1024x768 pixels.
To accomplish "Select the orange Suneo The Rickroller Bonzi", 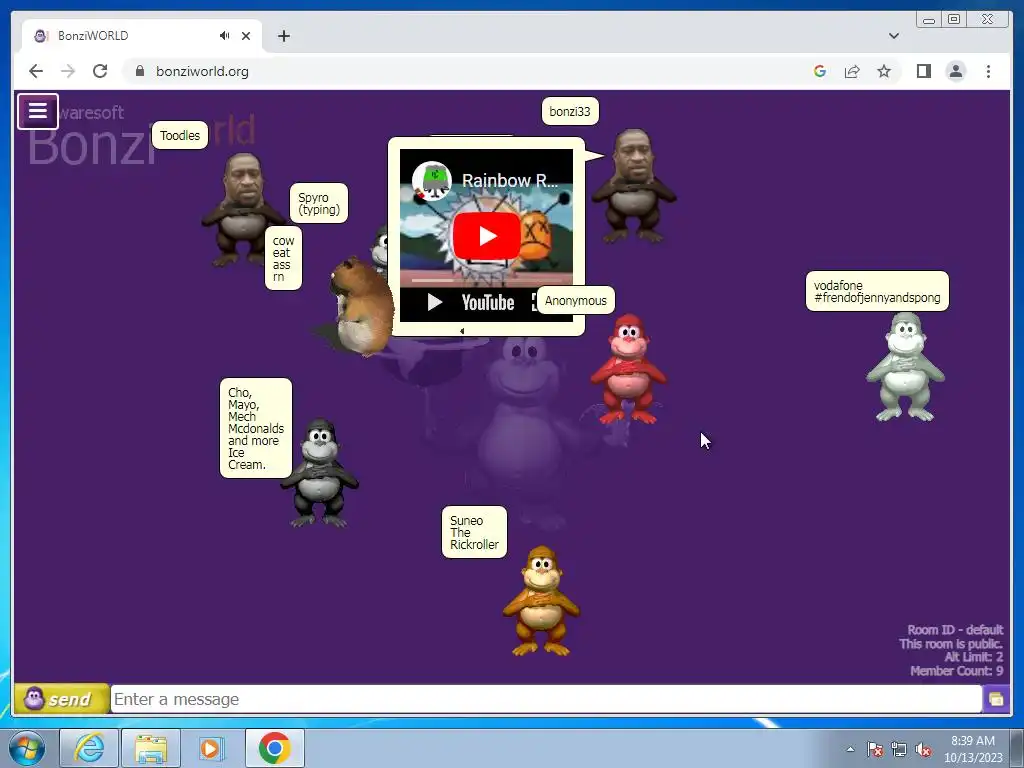I will 541,601.
